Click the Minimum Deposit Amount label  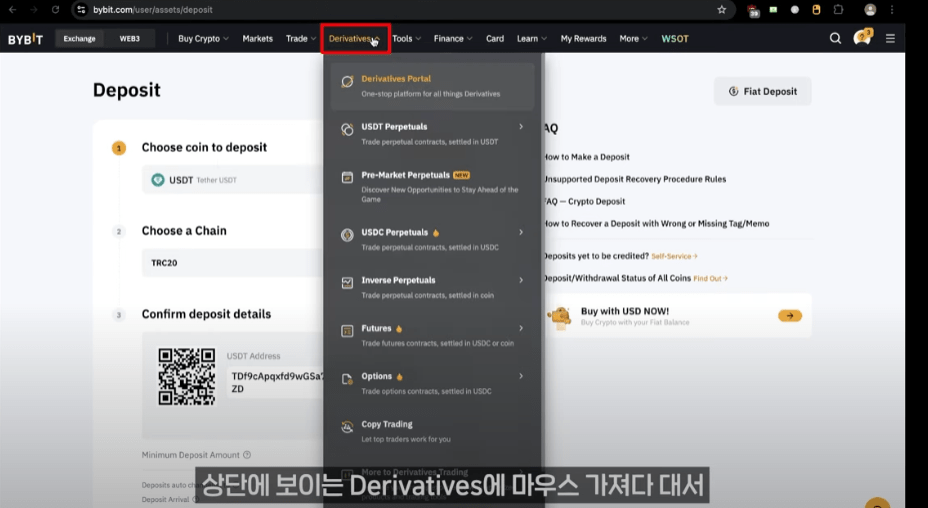coord(191,455)
